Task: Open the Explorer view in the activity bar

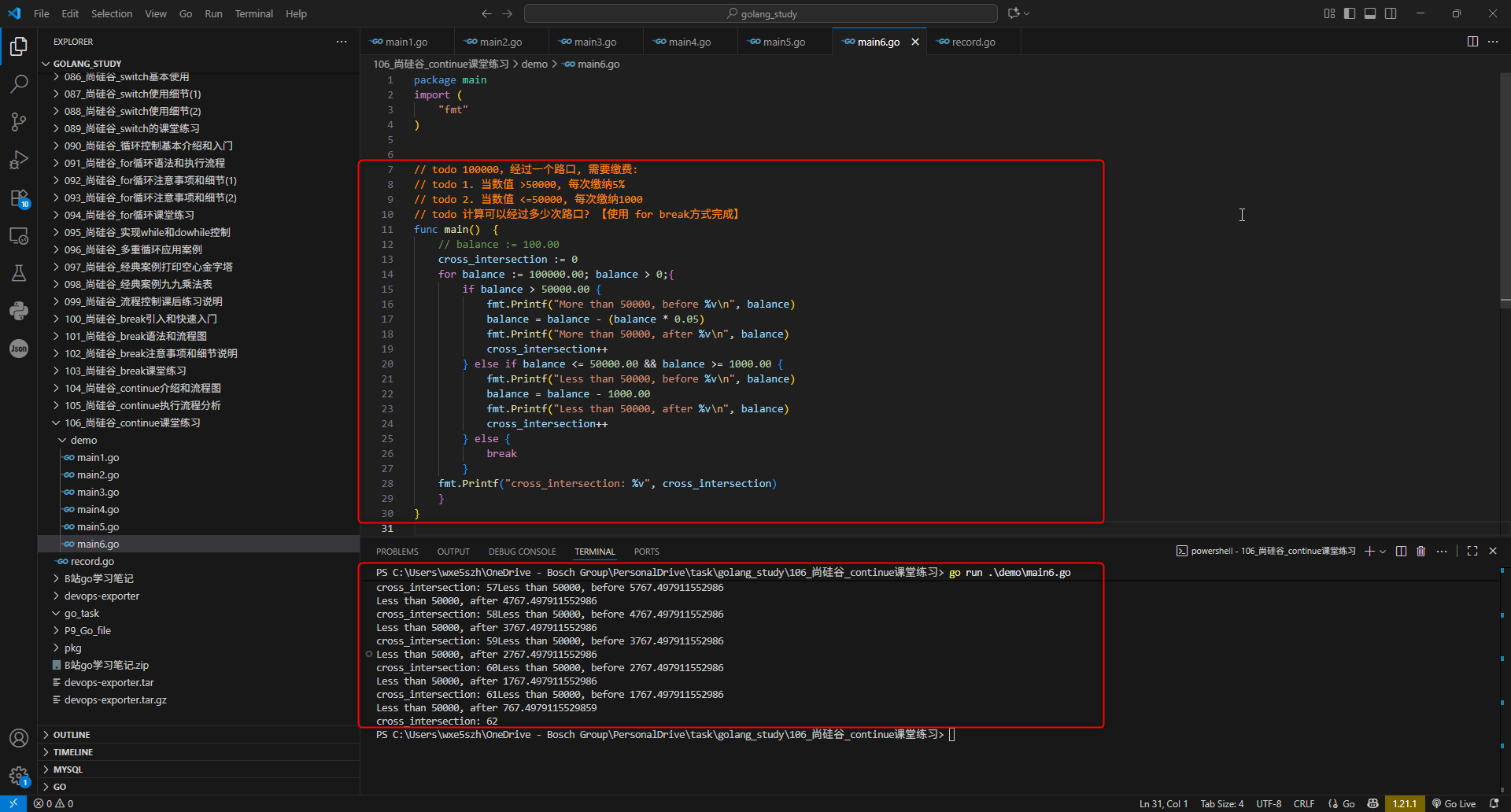Action: tap(19, 46)
